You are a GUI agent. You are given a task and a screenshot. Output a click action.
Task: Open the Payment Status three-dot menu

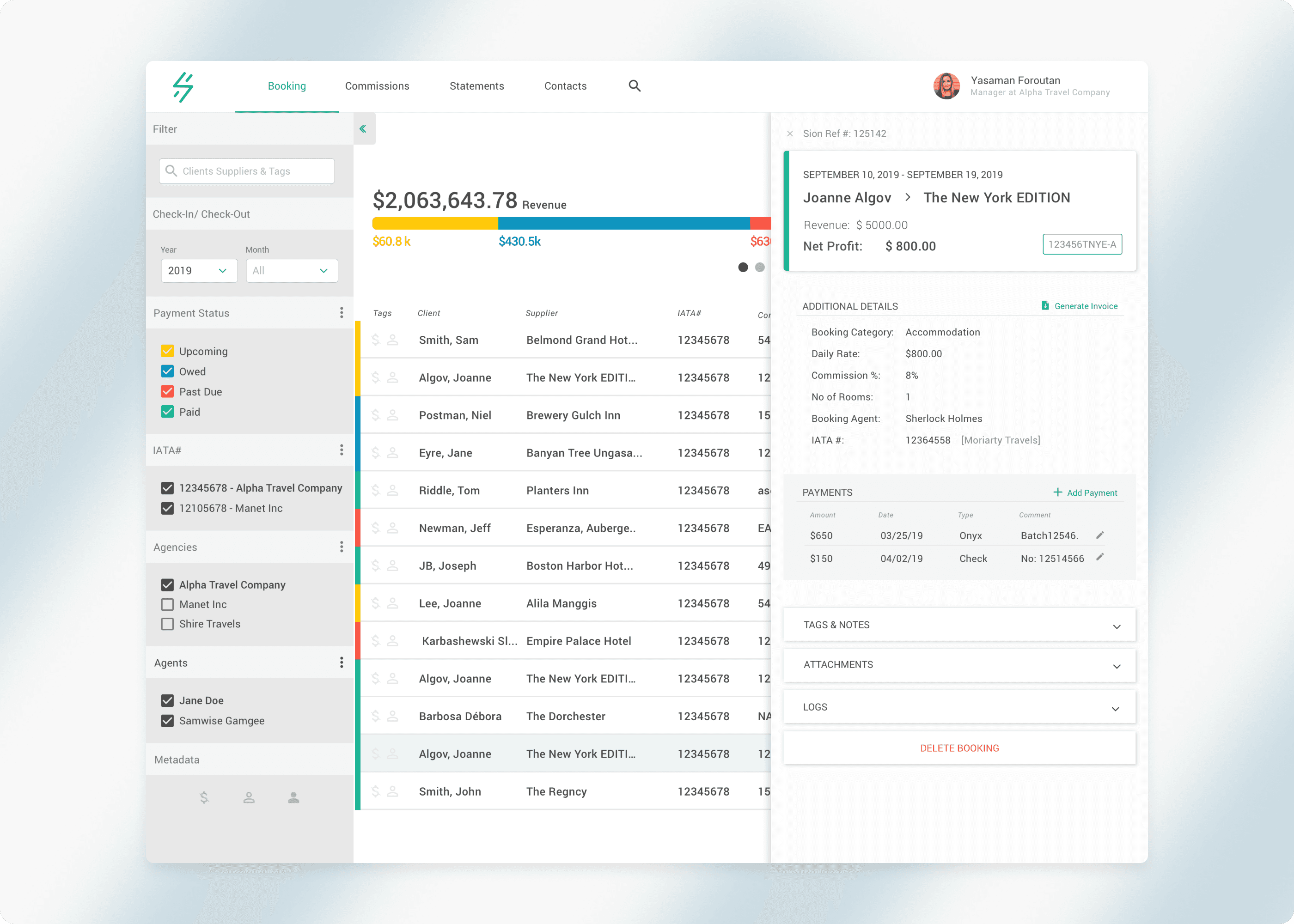coord(342,312)
